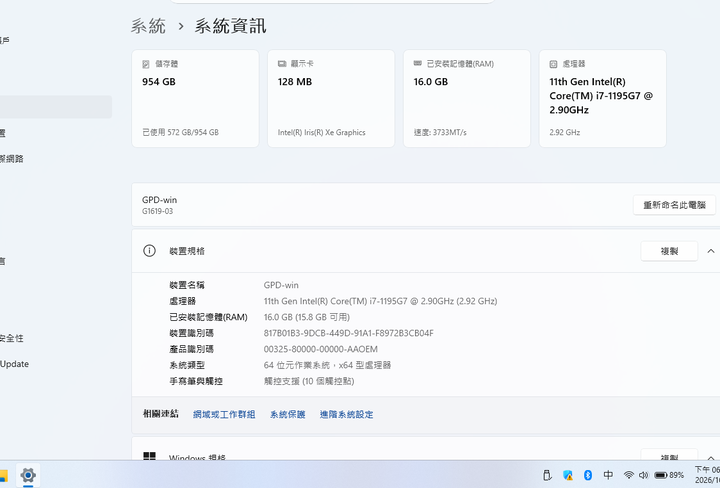Click the USB safely remove icon
Image resolution: width=720 pixels, height=488 pixels.
pyautogui.click(x=547, y=475)
